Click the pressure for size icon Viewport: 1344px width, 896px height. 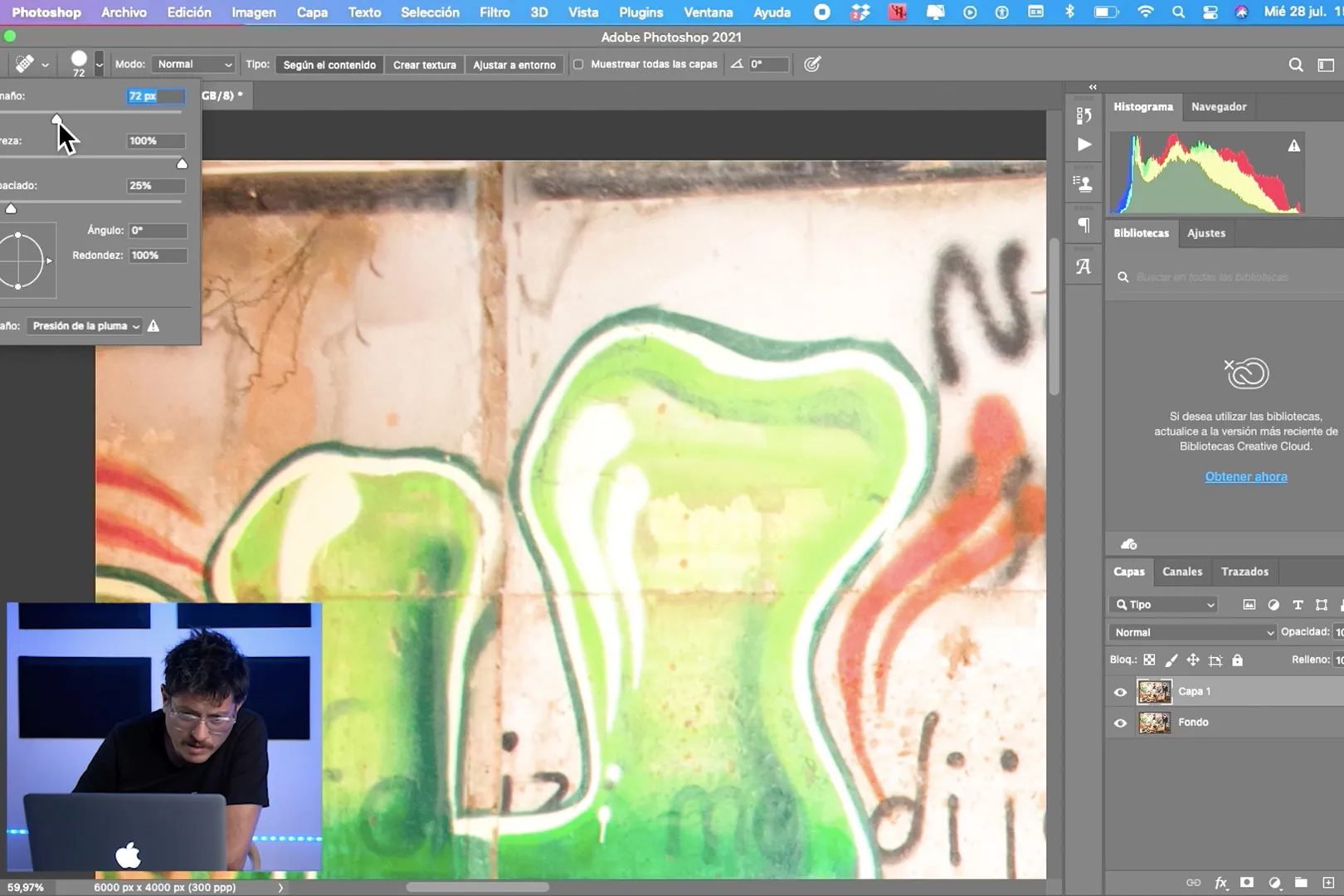(812, 64)
